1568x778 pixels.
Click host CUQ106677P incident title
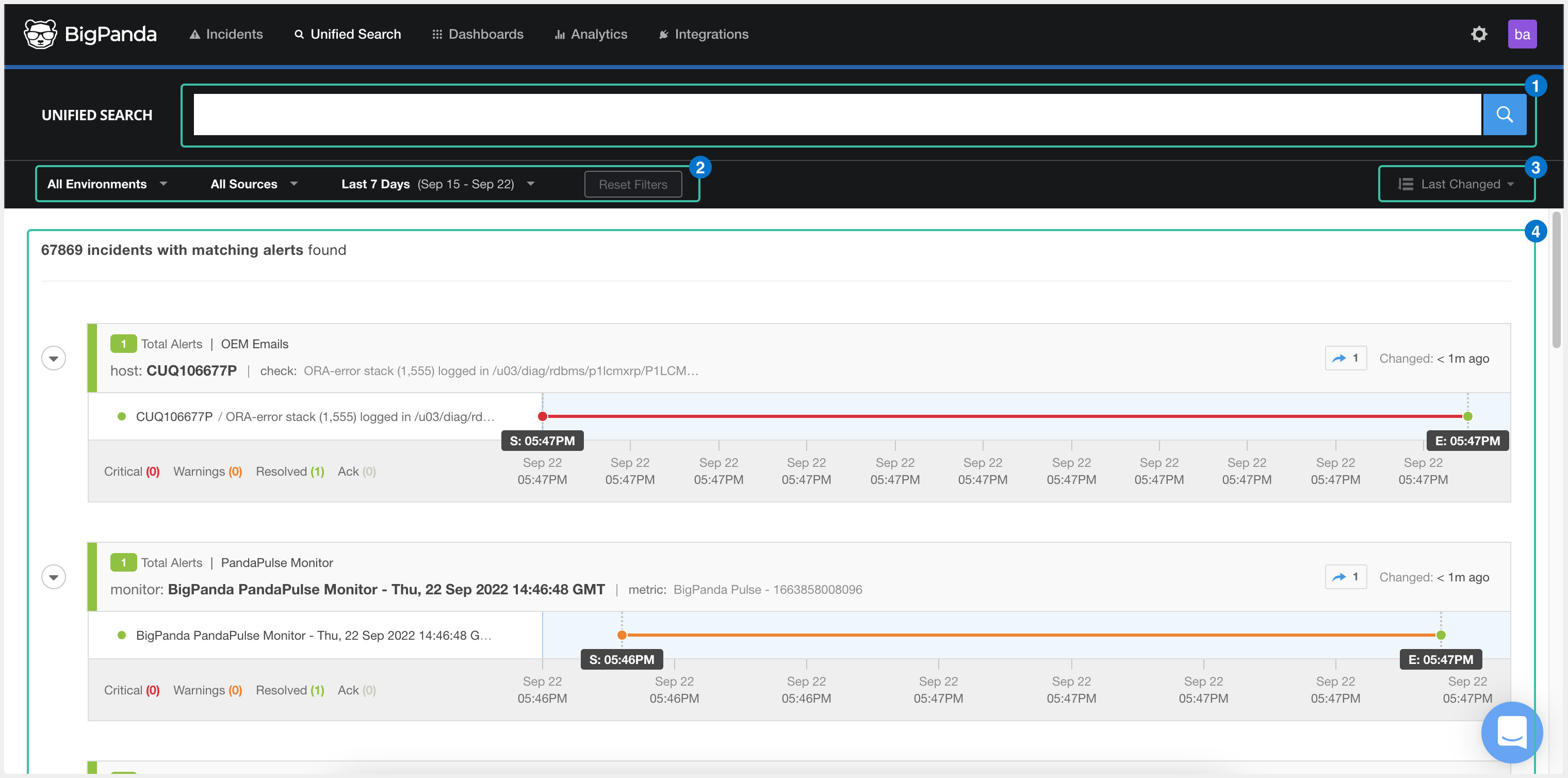click(x=191, y=371)
